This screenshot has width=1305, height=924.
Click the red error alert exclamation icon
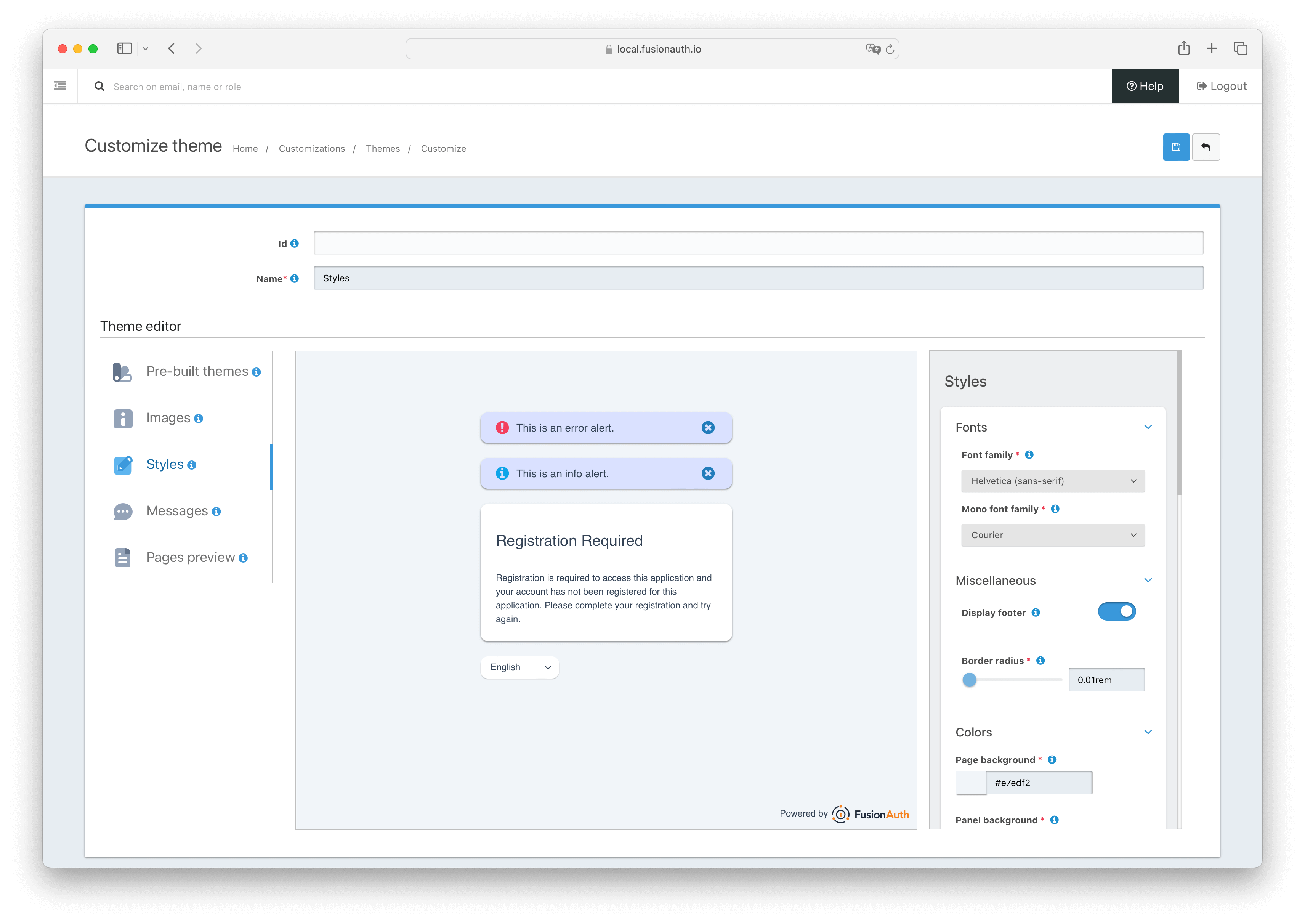coord(502,428)
